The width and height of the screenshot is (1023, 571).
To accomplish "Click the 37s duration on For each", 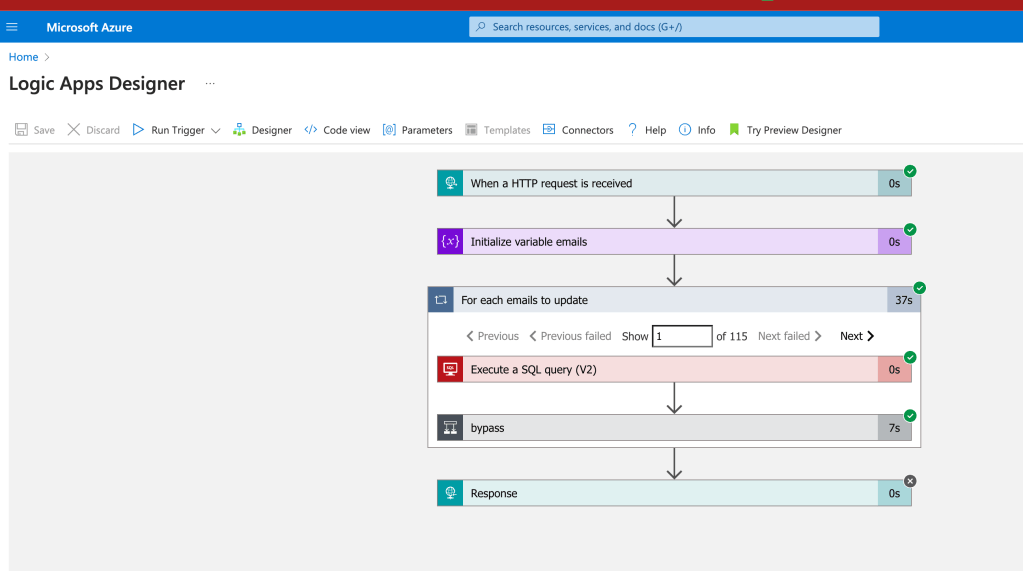I will tap(904, 300).
